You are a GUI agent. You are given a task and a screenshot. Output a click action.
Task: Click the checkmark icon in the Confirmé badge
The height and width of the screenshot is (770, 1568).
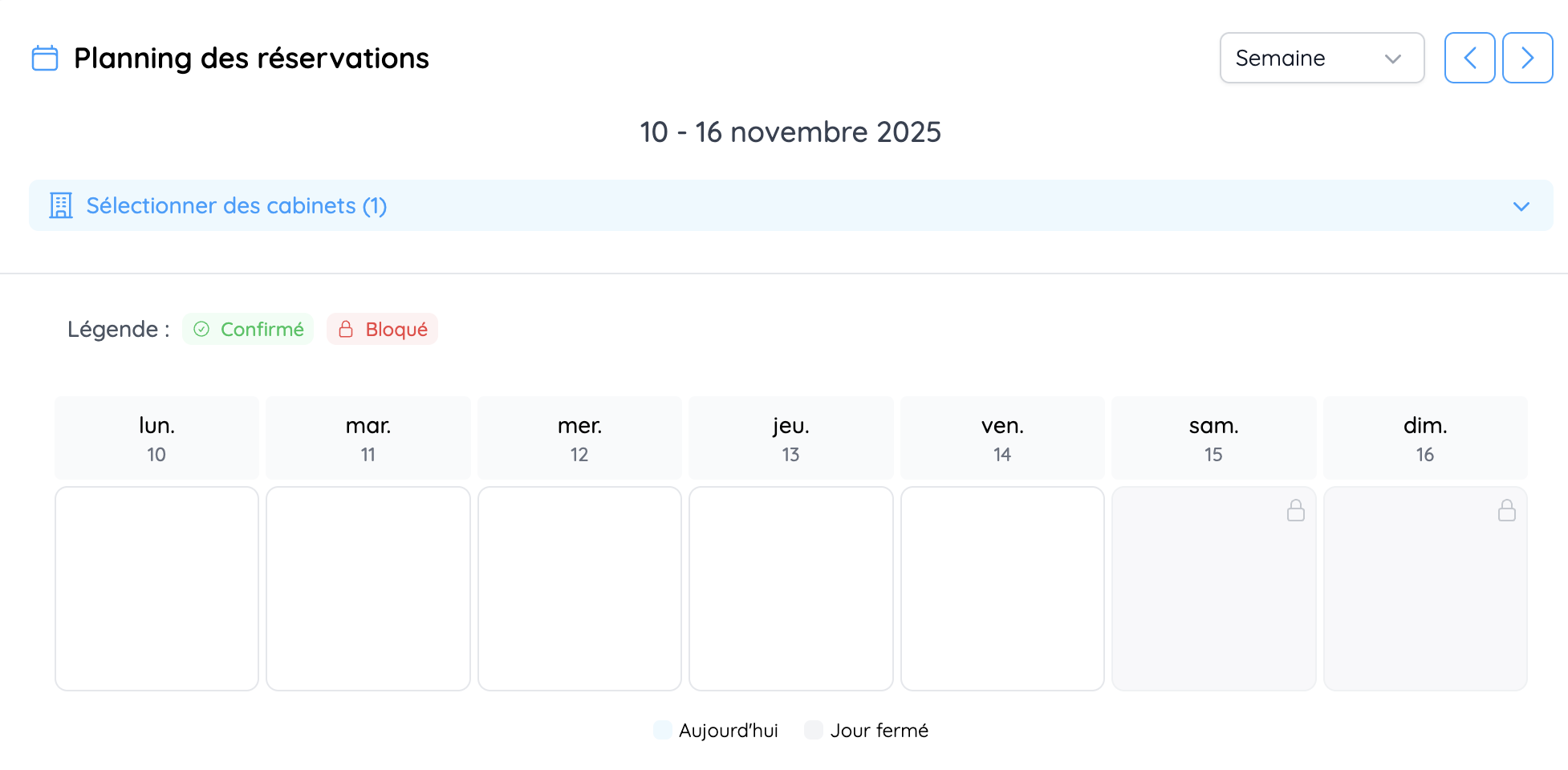coord(202,329)
